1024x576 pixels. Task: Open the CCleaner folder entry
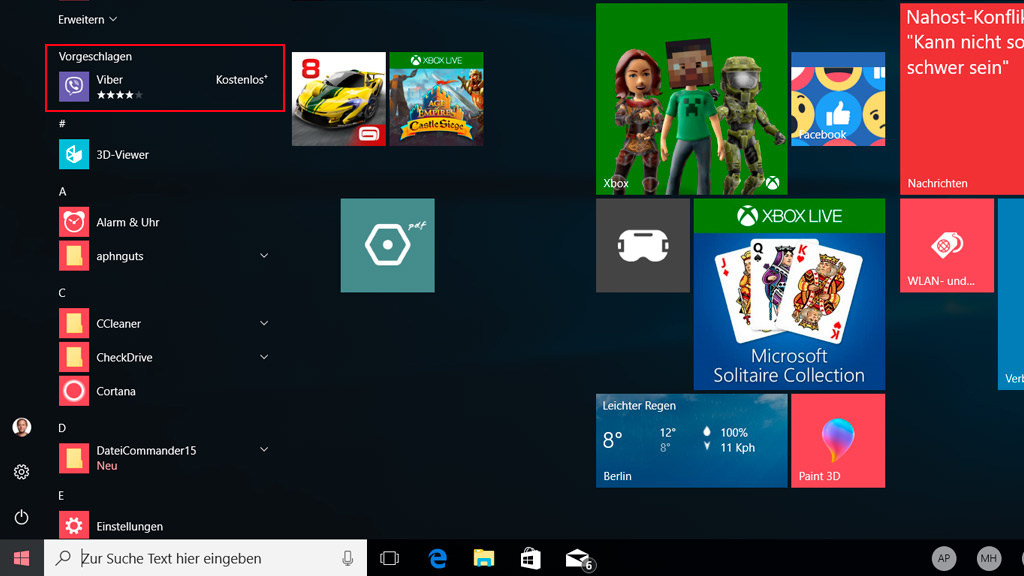click(x=163, y=323)
